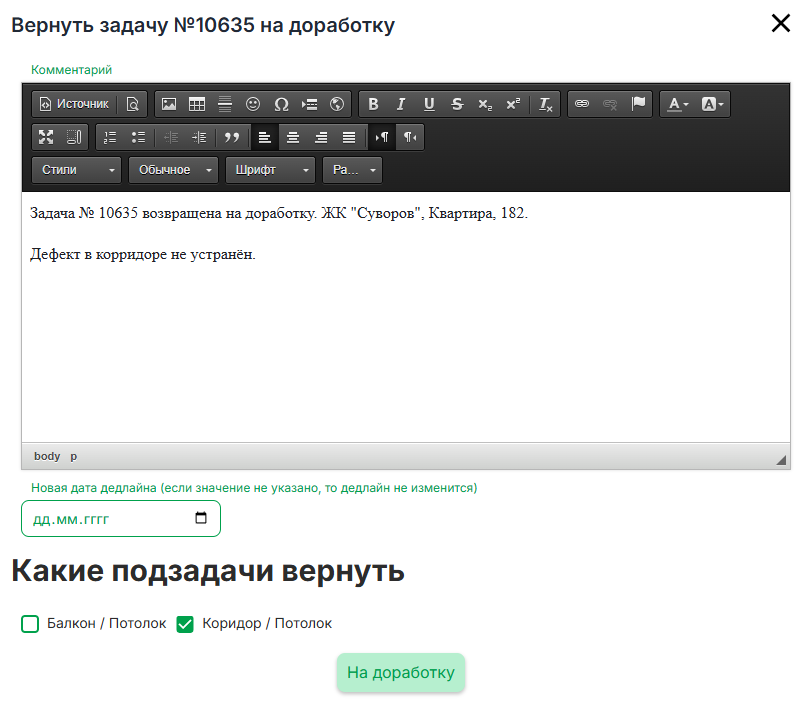Set left-to-right text direction
The image size is (808, 721).
tap(382, 137)
